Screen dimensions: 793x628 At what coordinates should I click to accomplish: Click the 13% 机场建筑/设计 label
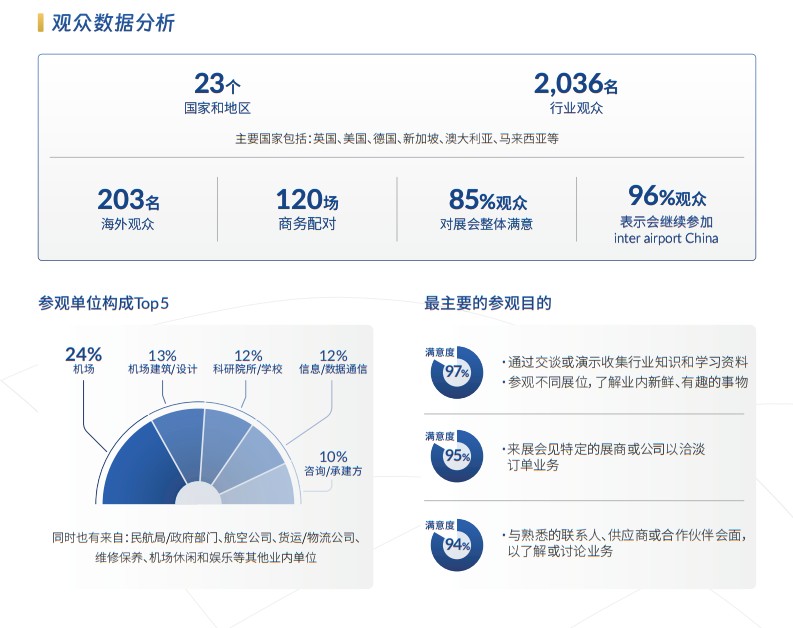162,361
